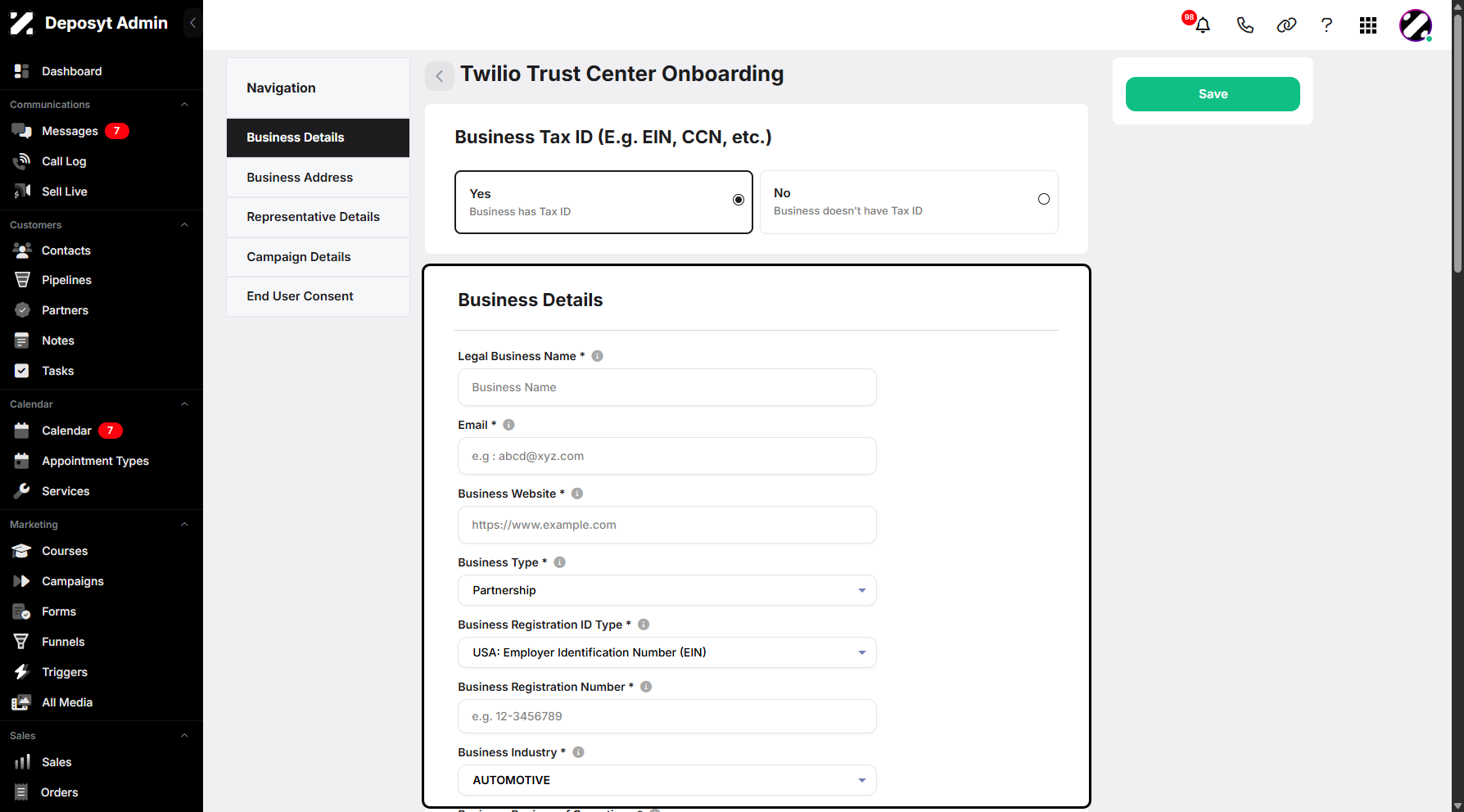This screenshot has height=812, width=1464.
Task: Click the phone dialer icon in header
Action: click(x=1245, y=25)
